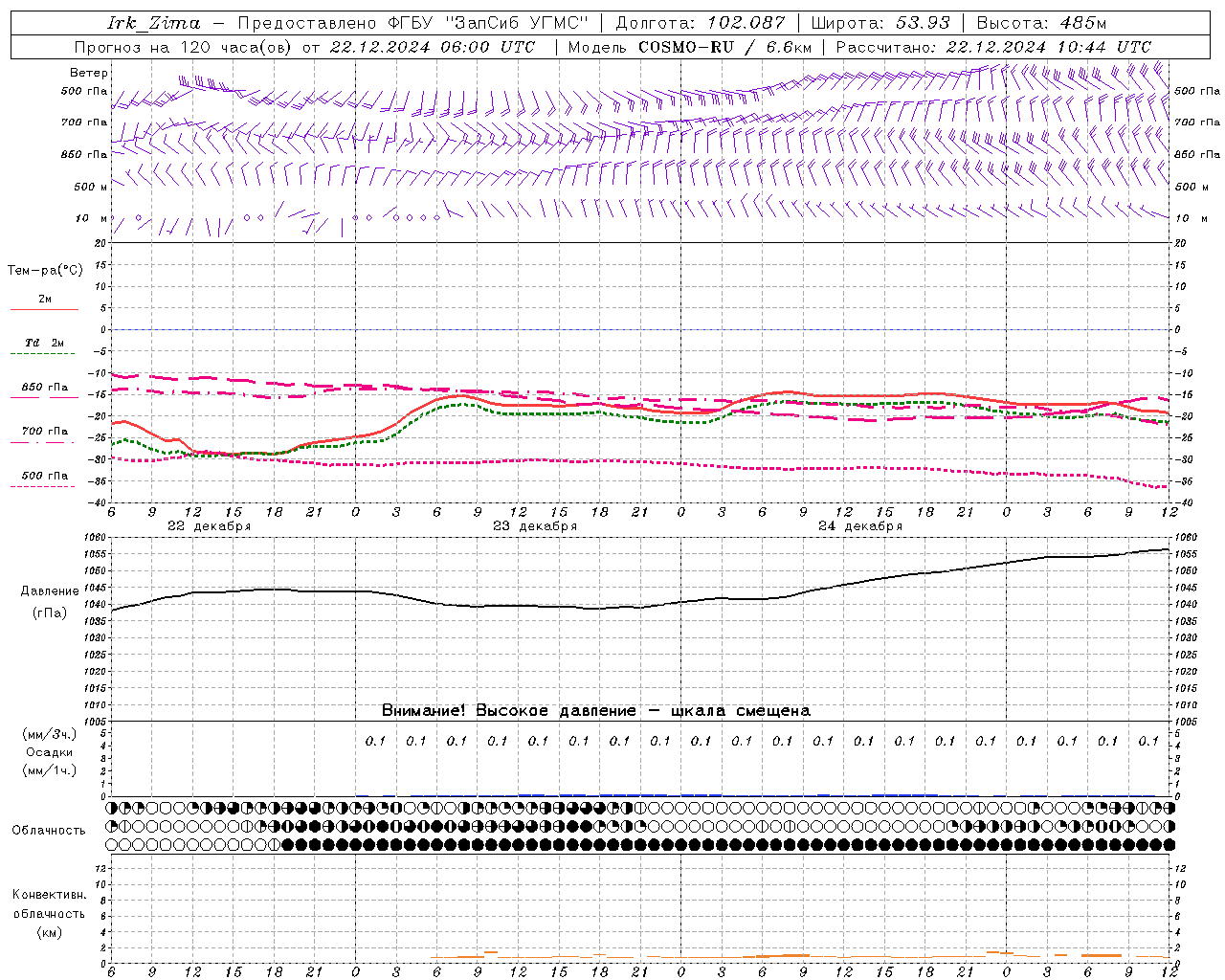Click the Широта: 53.93 value
This screenshot has width=1225, height=980.
coord(880,23)
